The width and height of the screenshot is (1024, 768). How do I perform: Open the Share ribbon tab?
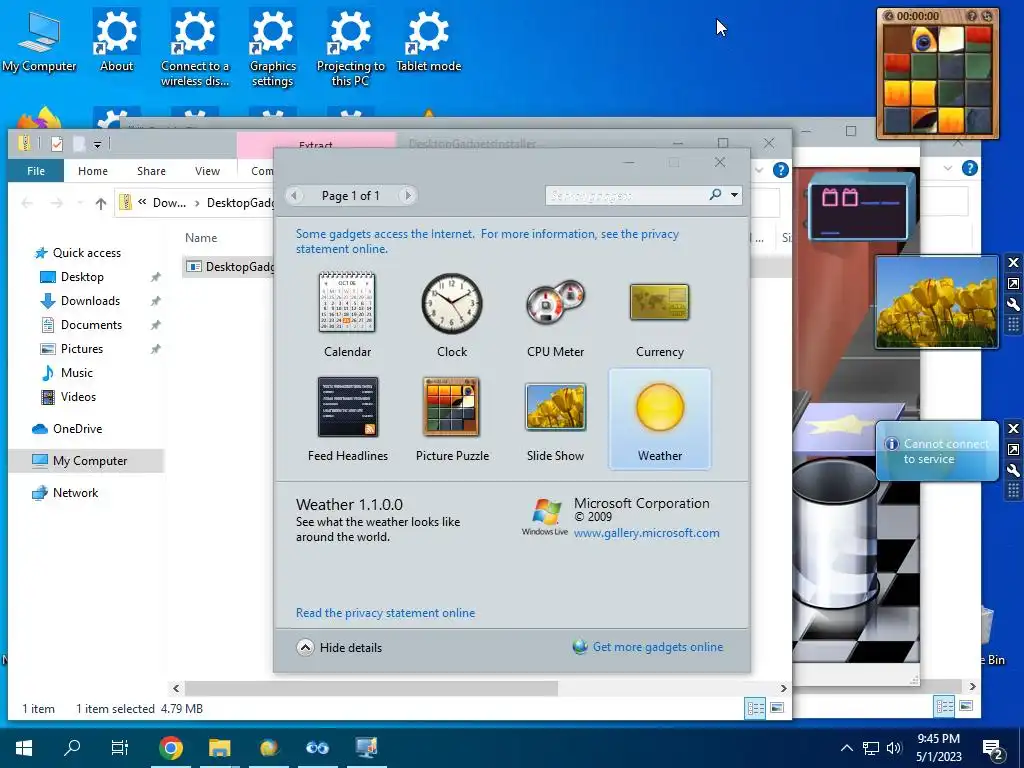151,170
